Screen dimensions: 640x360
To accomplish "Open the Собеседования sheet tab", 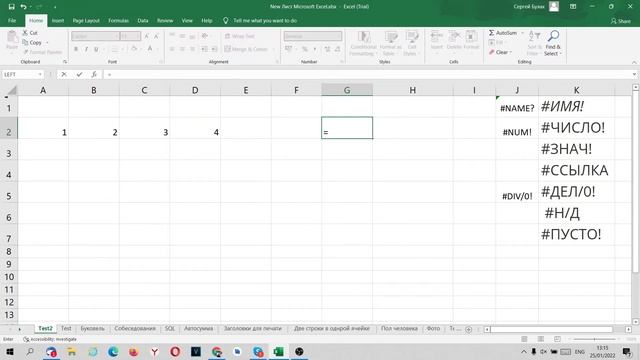I will click(135, 329).
